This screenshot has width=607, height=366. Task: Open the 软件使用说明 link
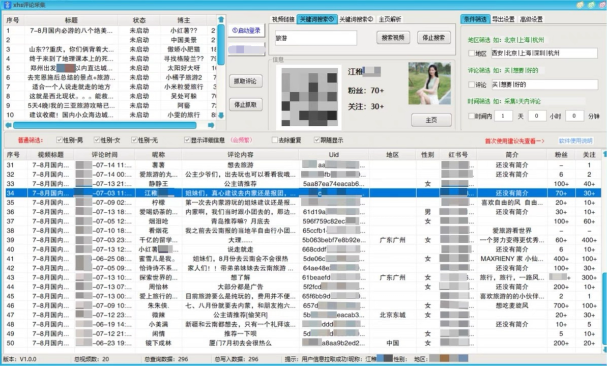tap(576, 141)
